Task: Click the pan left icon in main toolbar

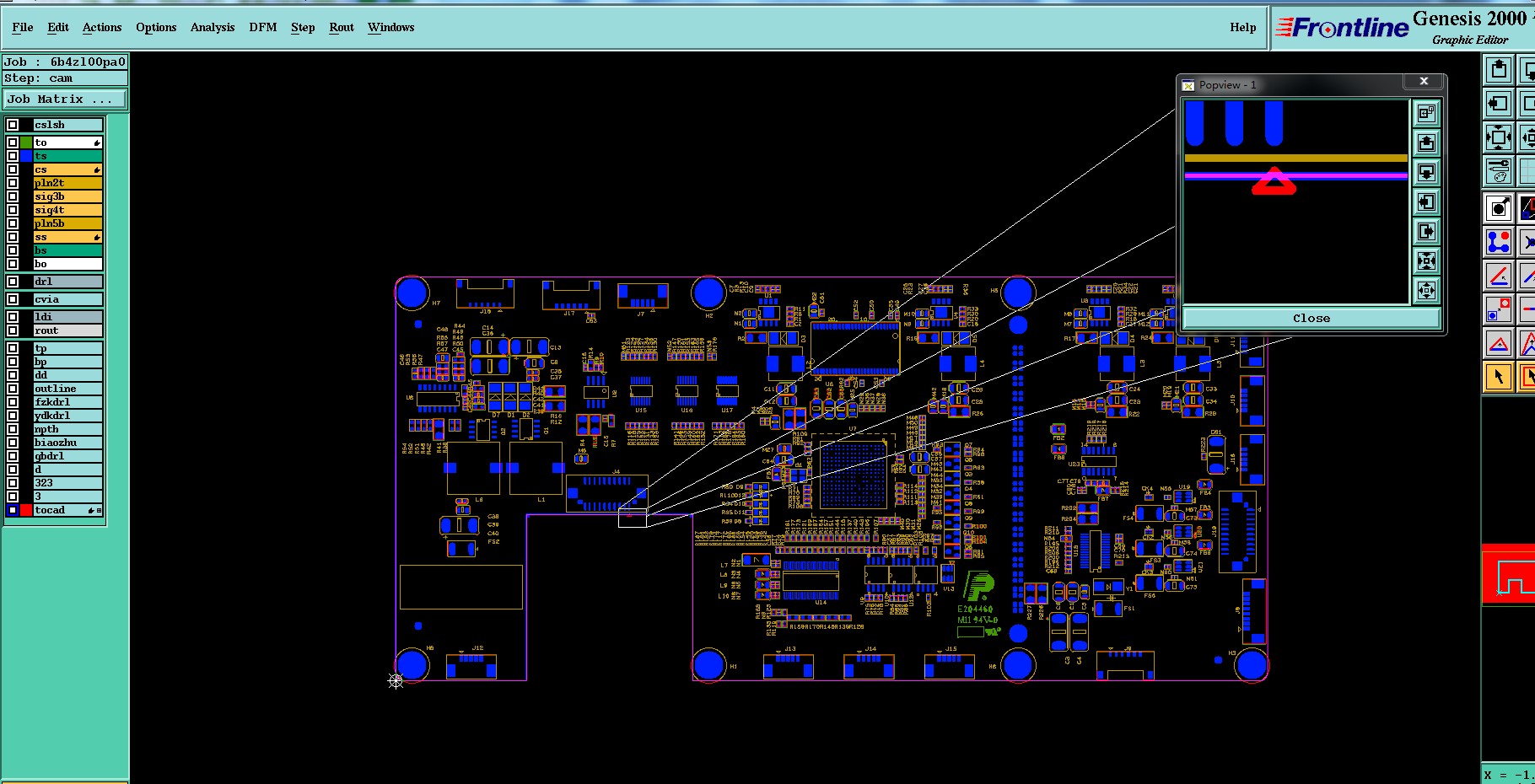Action: click(1499, 104)
